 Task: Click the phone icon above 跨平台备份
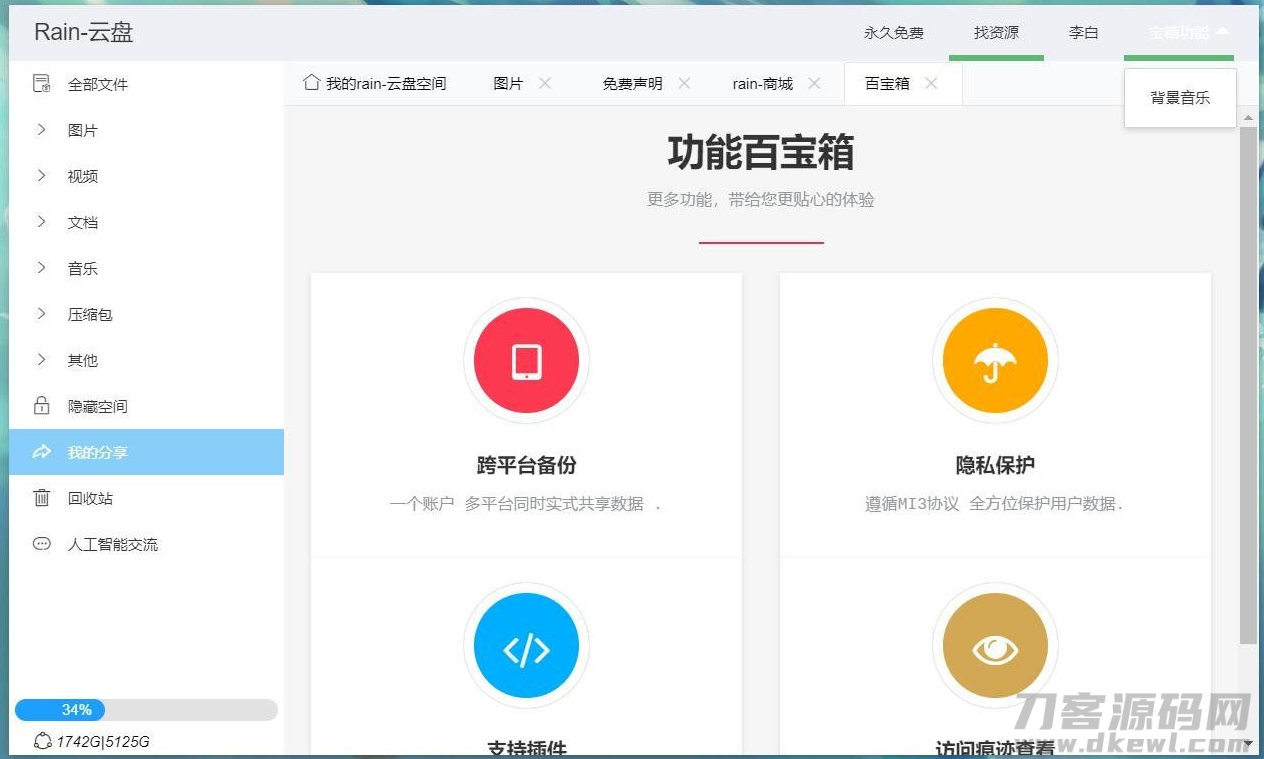(526, 360)
